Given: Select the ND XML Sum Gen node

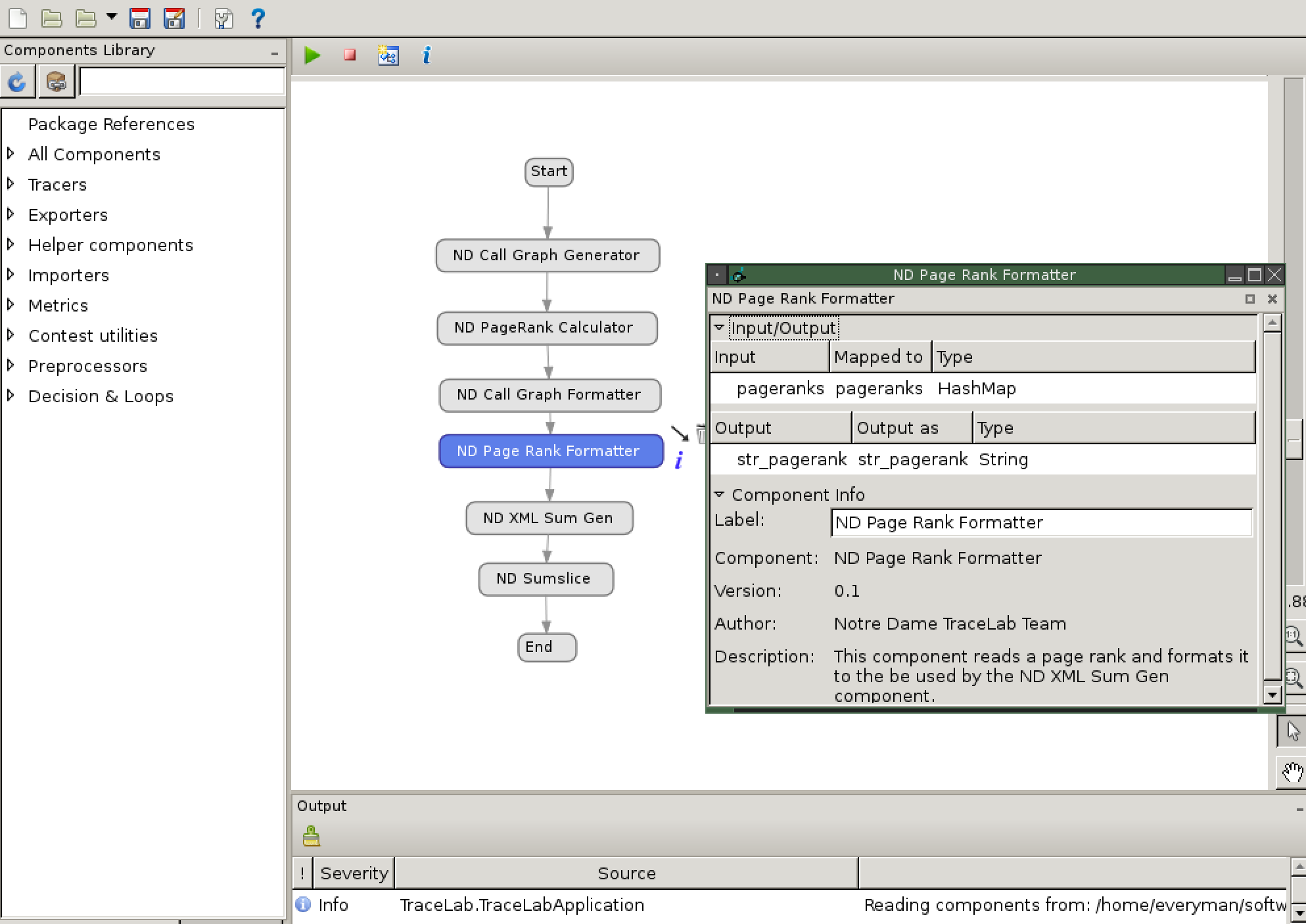Looking at the screenshot, I should click(x=546, y=517).
